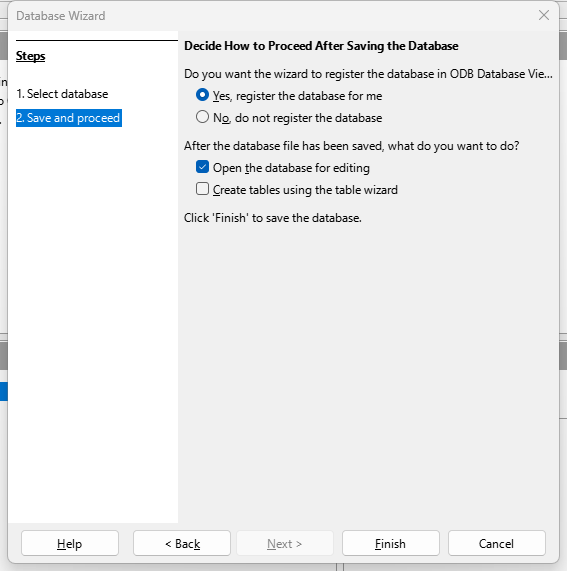Cancel the Database Wizard
This screenshot has width=567, height=571.
coord(497,543)
